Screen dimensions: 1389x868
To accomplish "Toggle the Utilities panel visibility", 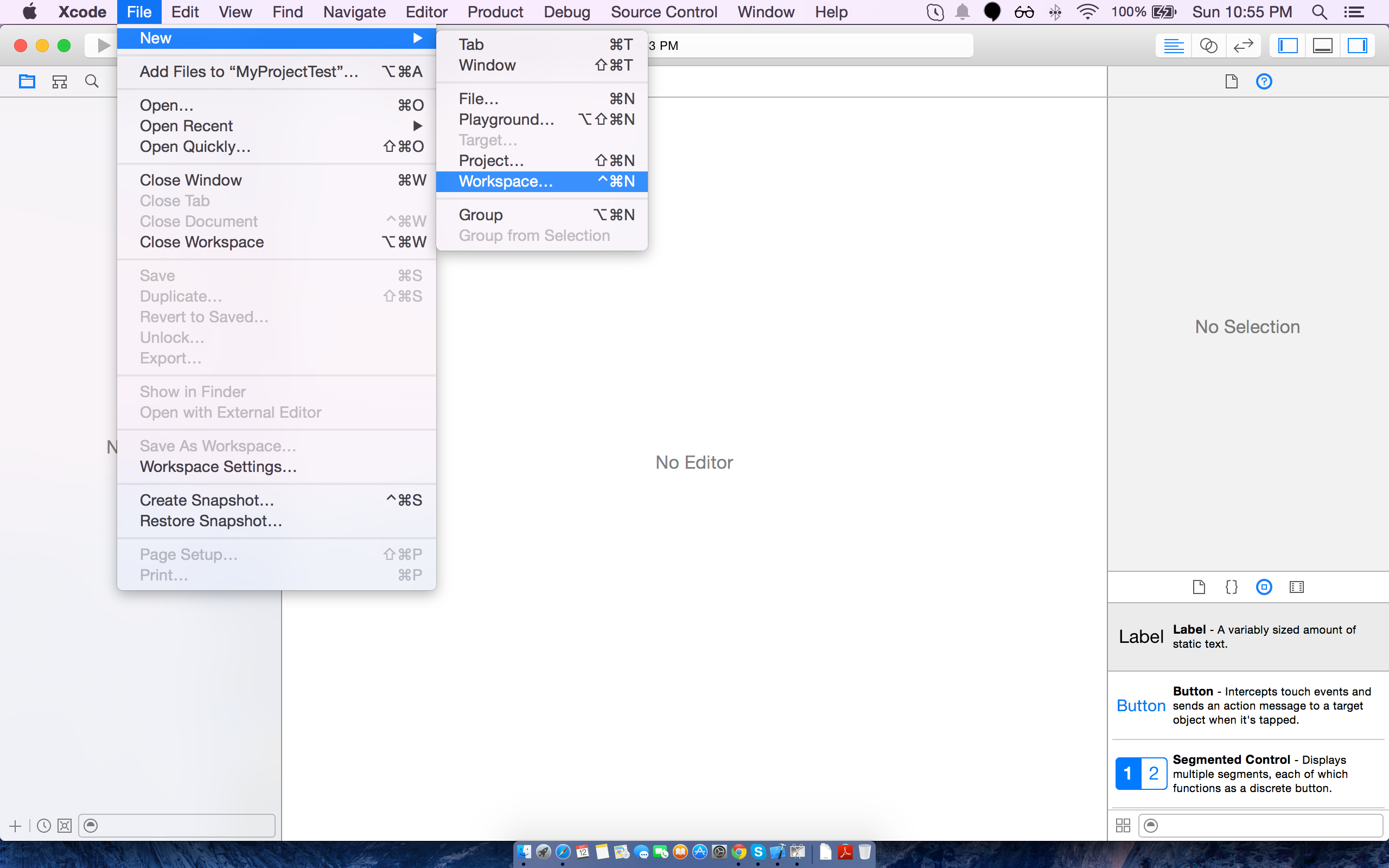I will (x=1358, y=46).
